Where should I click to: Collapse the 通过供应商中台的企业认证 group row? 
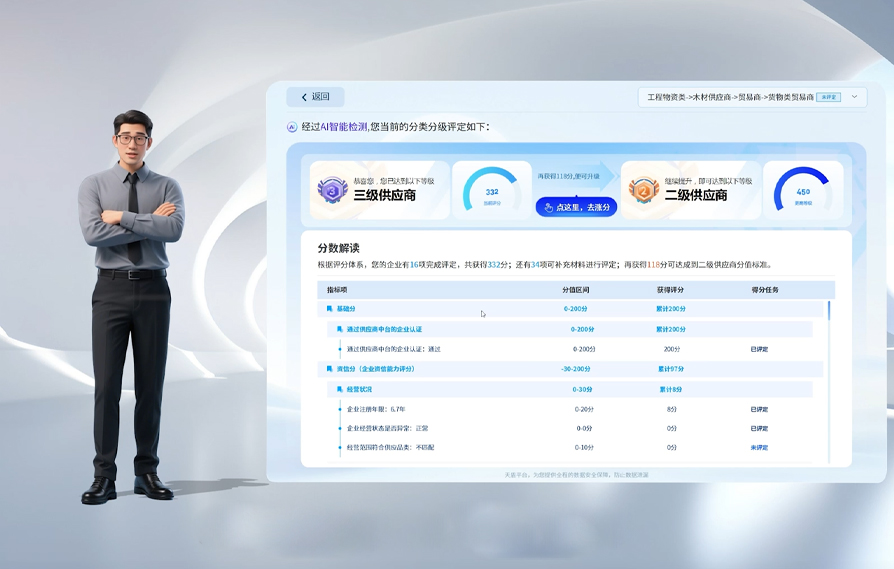coord(570,329)
